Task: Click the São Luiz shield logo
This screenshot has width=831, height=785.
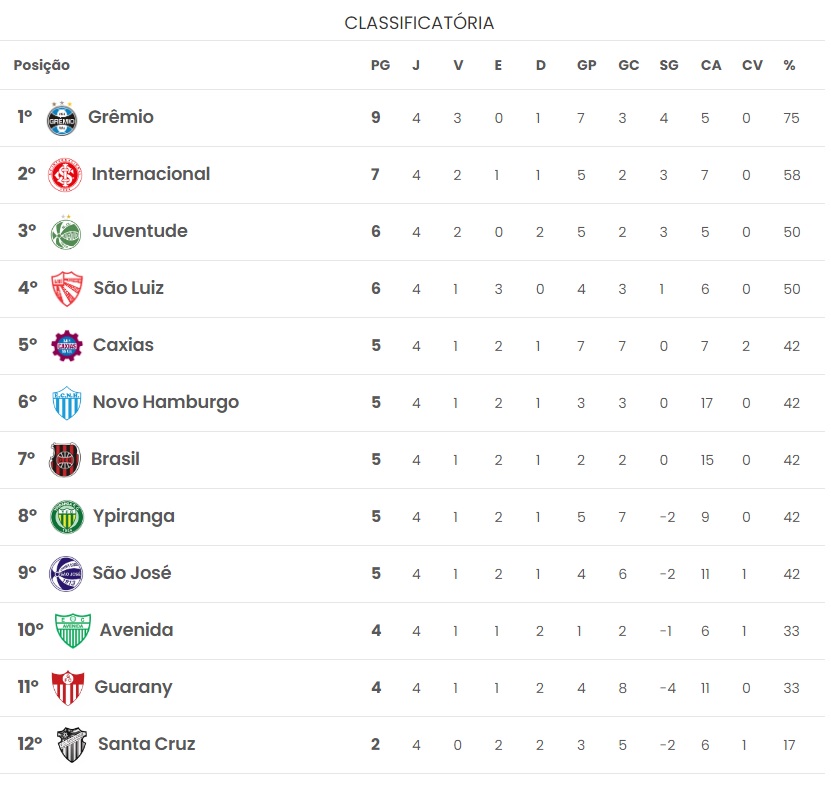Action: pos(67,289)
